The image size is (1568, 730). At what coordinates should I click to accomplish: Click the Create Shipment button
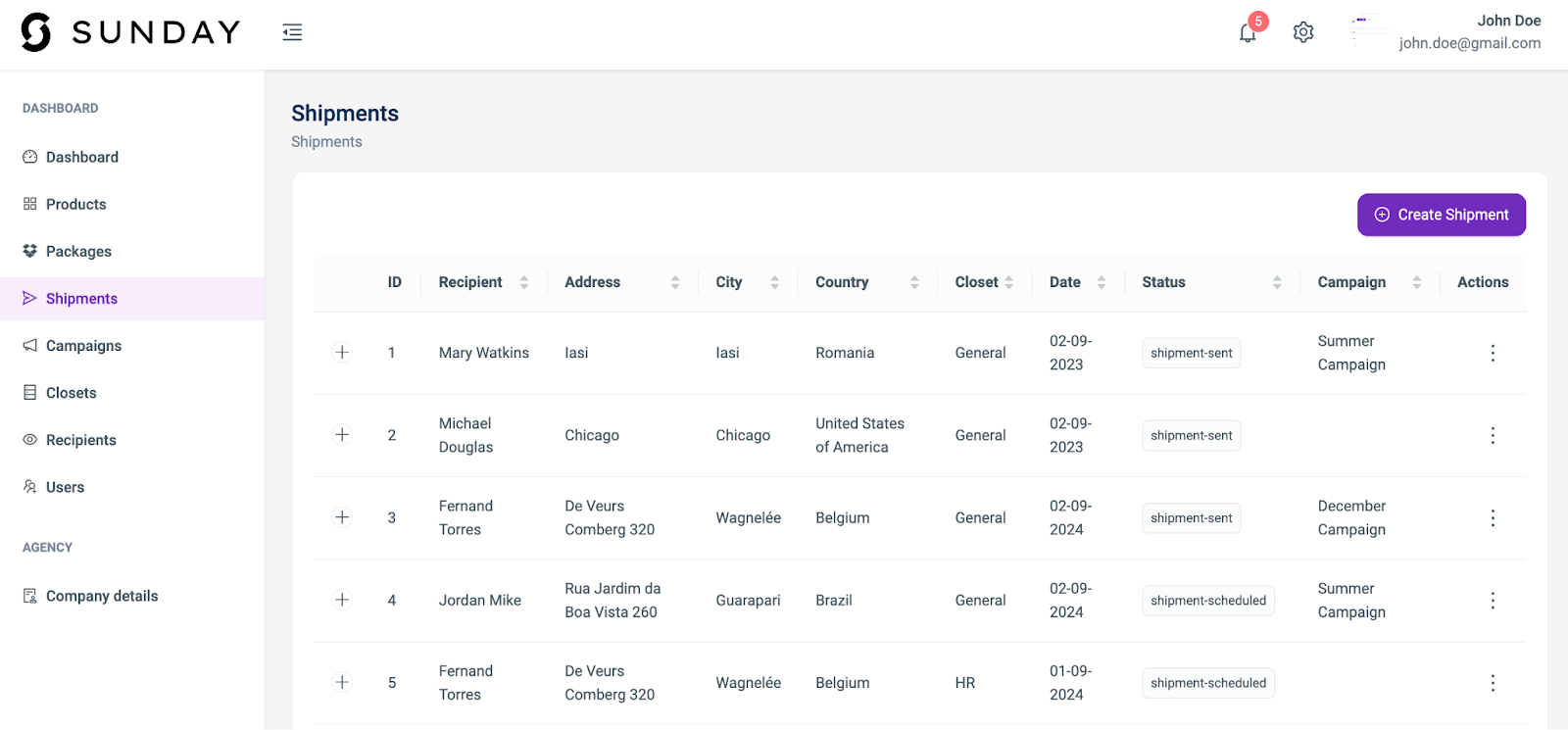pyautogui.click(x=1441, y=215)
